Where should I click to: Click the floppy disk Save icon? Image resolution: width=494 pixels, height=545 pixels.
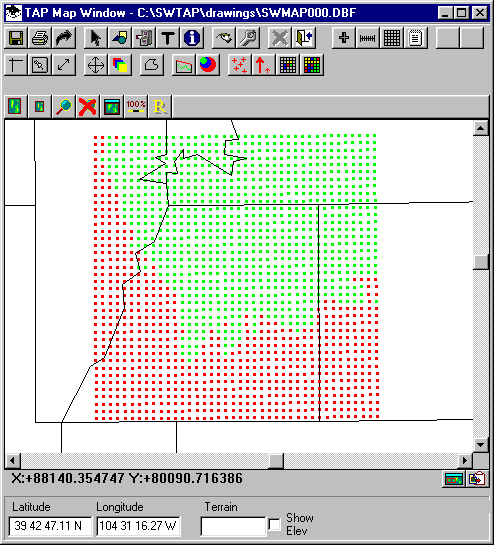[x=16, y=38]
